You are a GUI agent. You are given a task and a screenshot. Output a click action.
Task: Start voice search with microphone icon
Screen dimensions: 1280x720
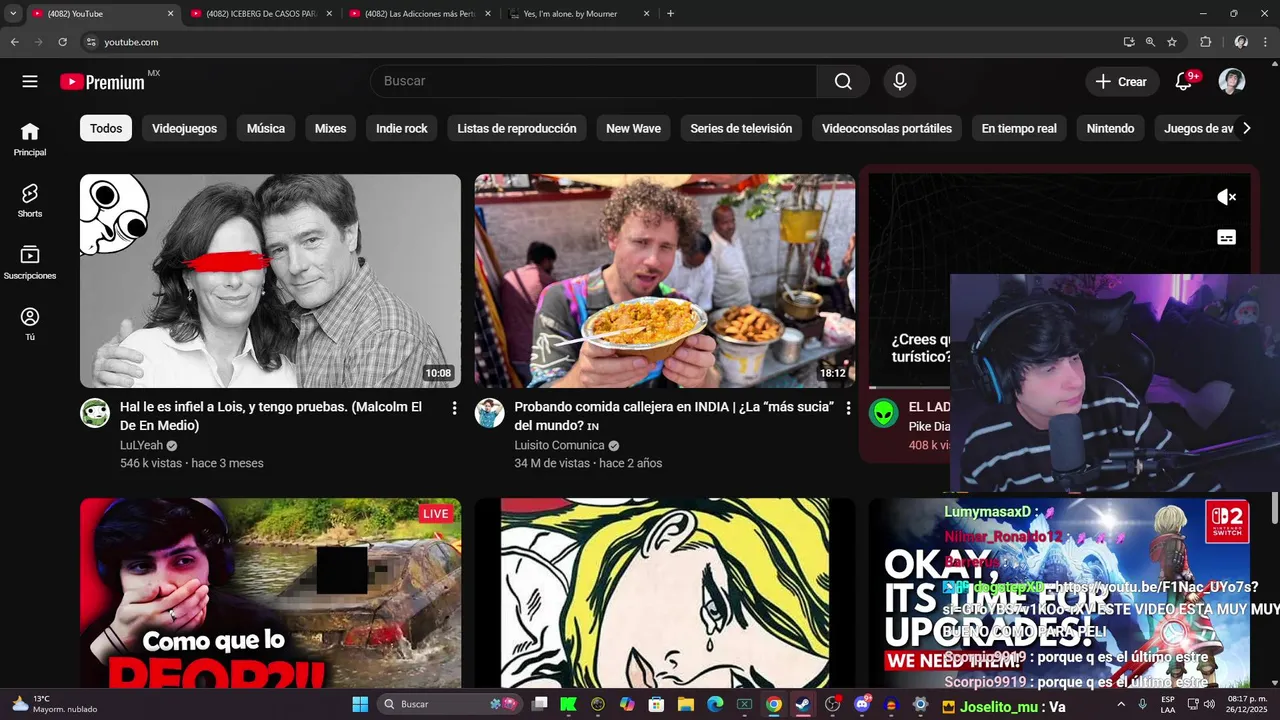coord(900,82)
